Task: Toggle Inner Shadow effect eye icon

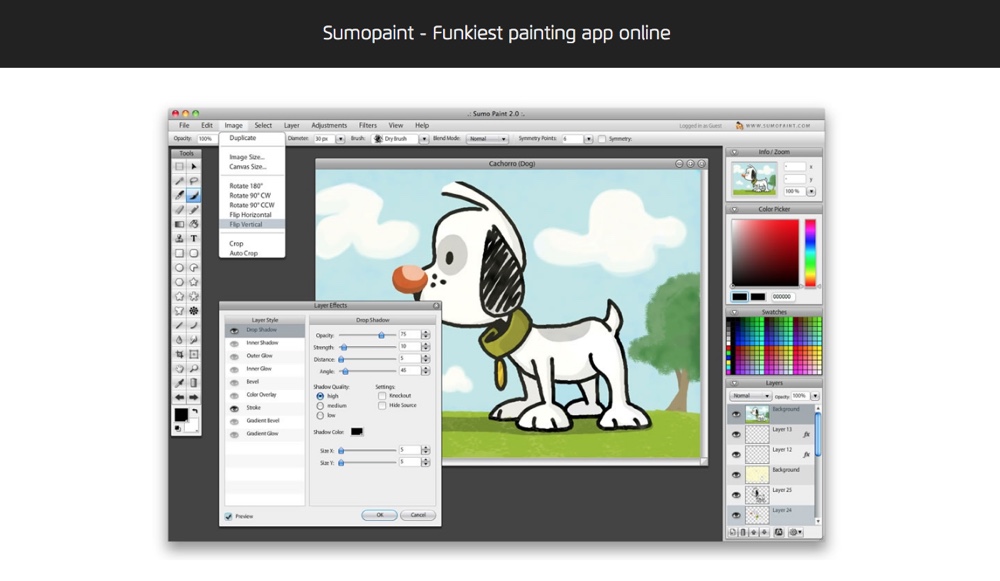Action: pos(234,343)
